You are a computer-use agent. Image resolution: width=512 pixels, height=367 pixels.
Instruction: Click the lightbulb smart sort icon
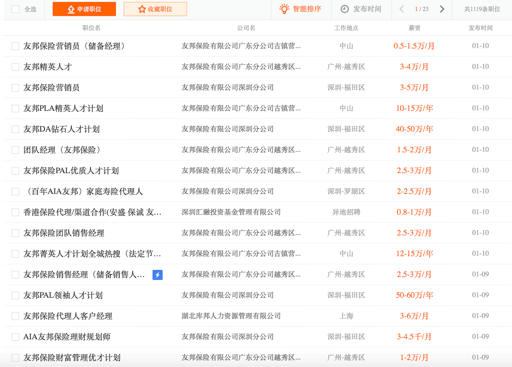pos(284,9)
